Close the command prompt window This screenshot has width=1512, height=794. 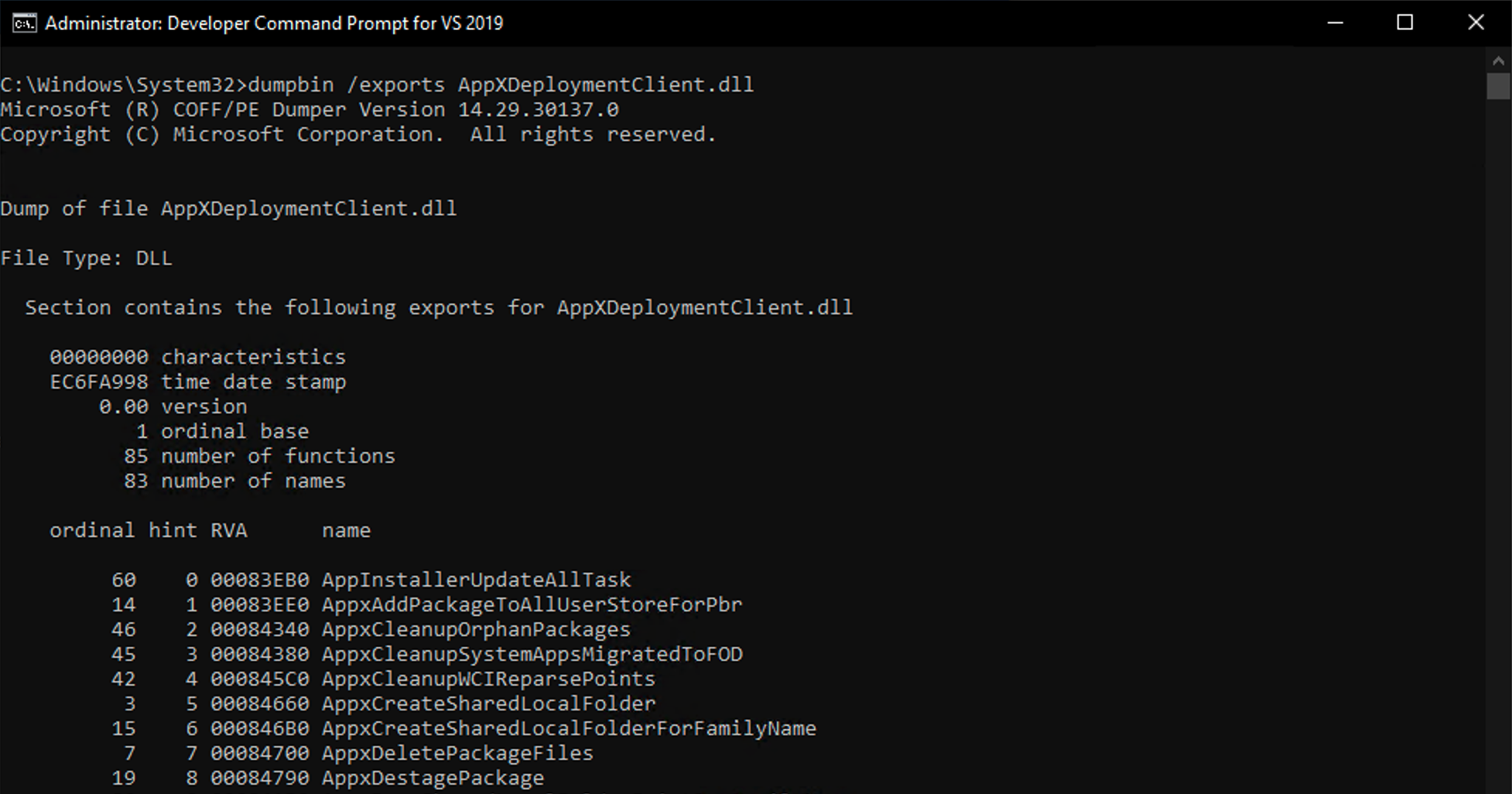click(1476, 22)
